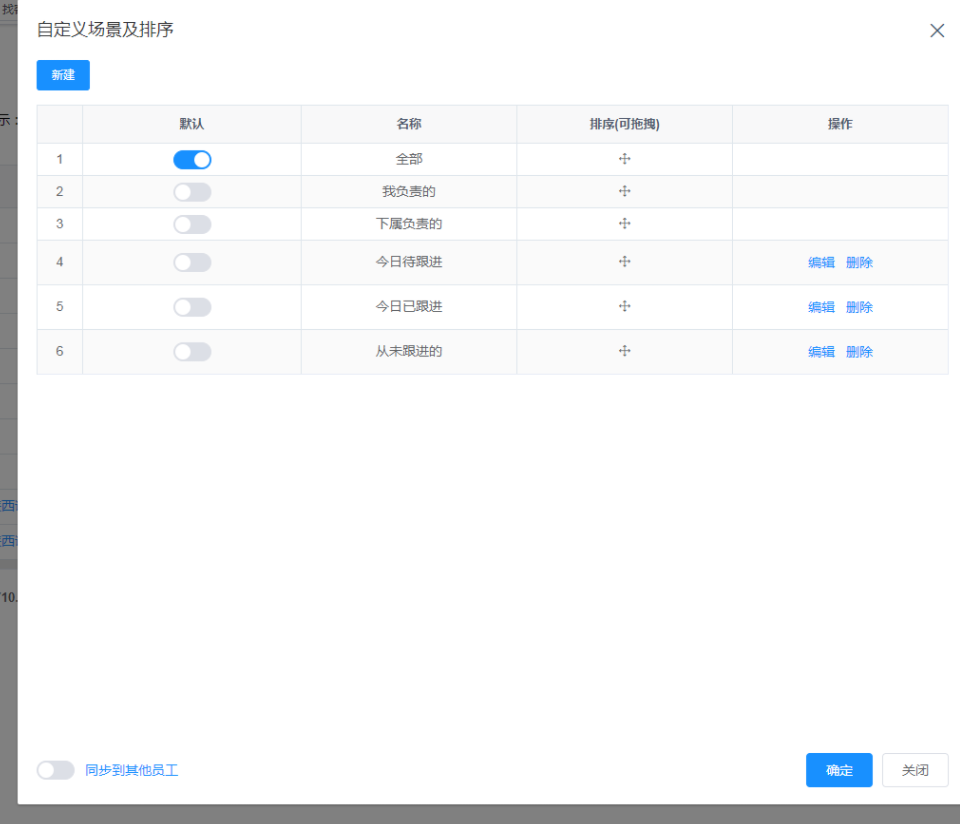Screen dimensions: 960x824
Task: Click 编辑 link for 今日待跟进
Action: [x=820, y=261]
